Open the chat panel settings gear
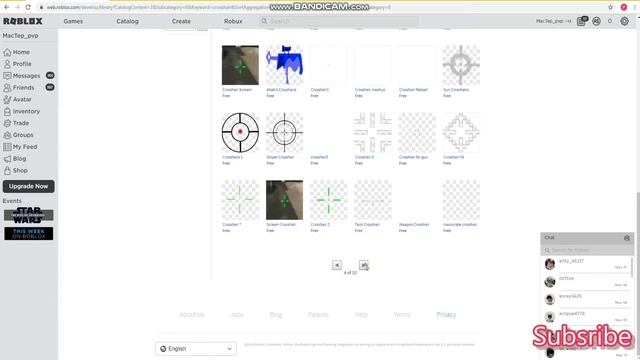 [627, 238]
